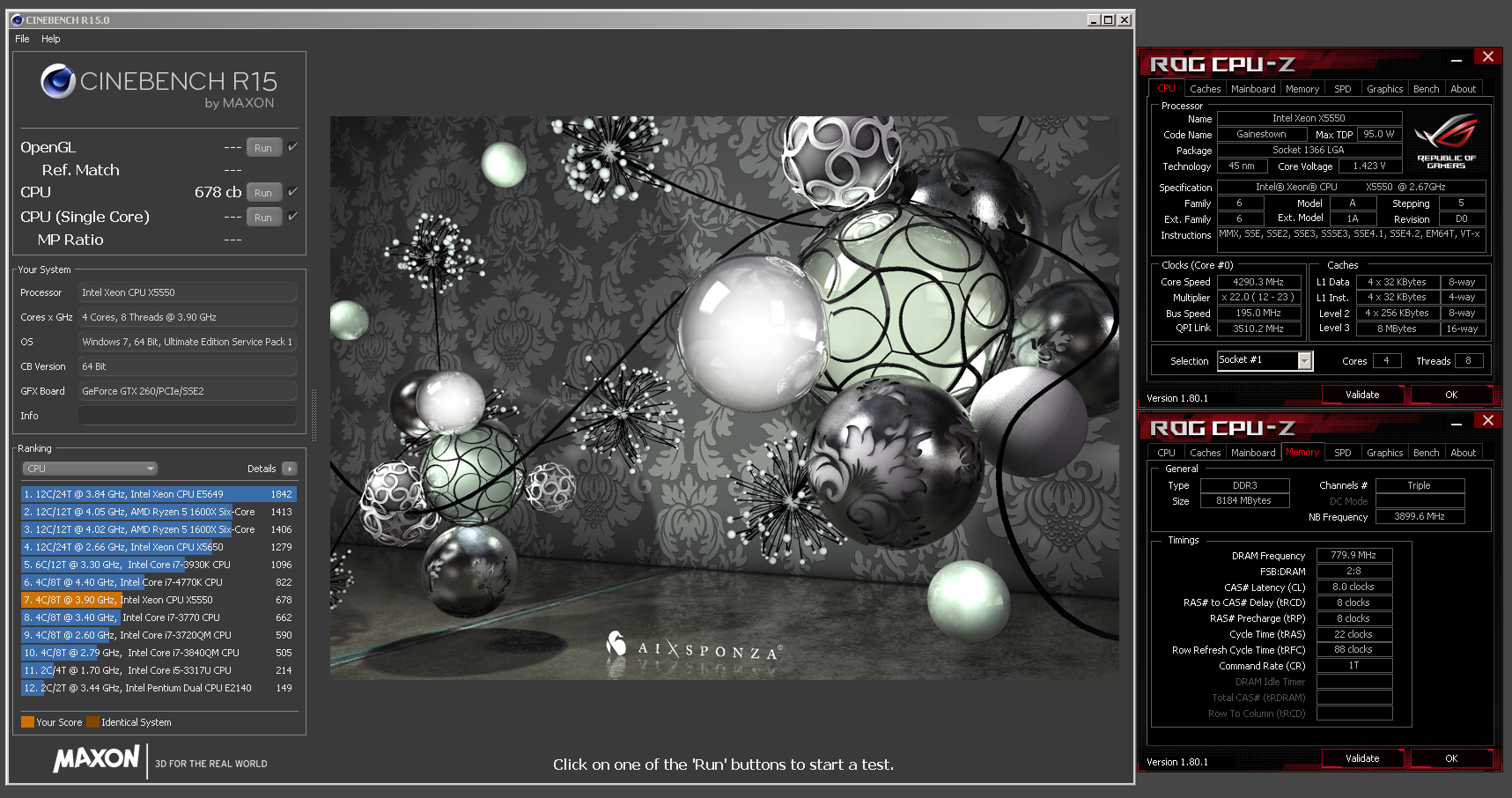Click the Core Speed value 4290.3 MHz
1512x798 pixels.
pos(1258,282)
